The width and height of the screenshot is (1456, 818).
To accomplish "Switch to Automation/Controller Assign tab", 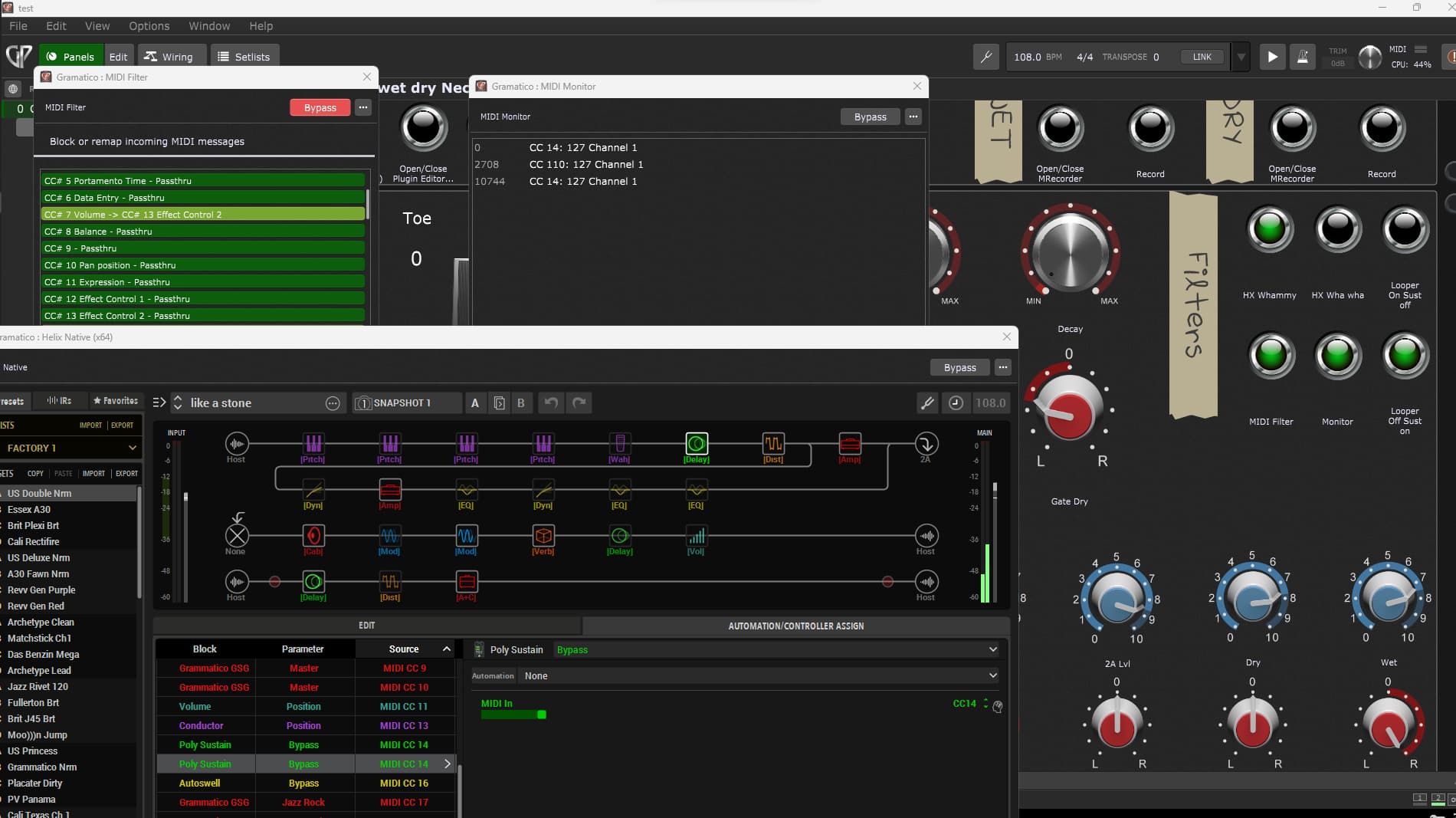I will [x=795, y=626].
